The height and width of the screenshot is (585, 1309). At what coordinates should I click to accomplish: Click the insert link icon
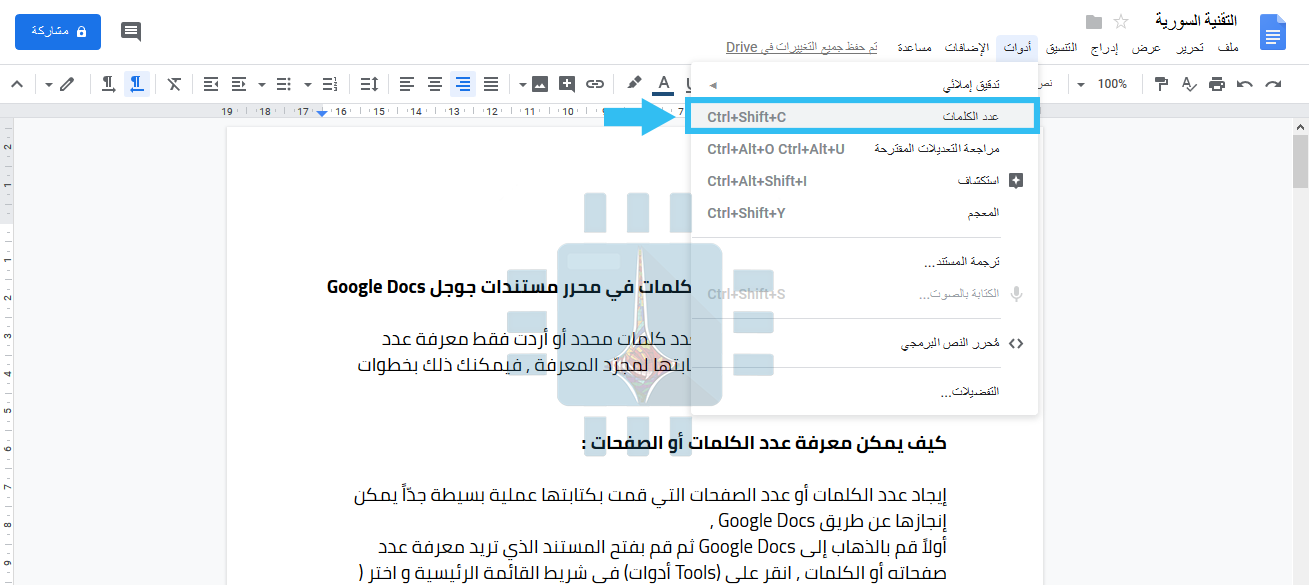click(x=595, y=84)
